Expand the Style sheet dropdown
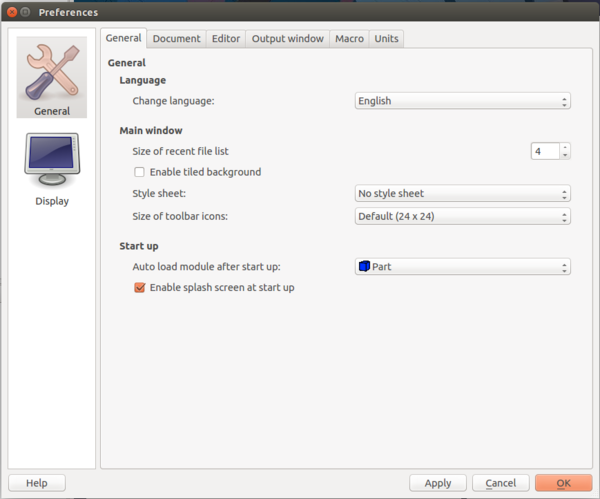This screenshot has height=499, width=600. tap(463, 194)
